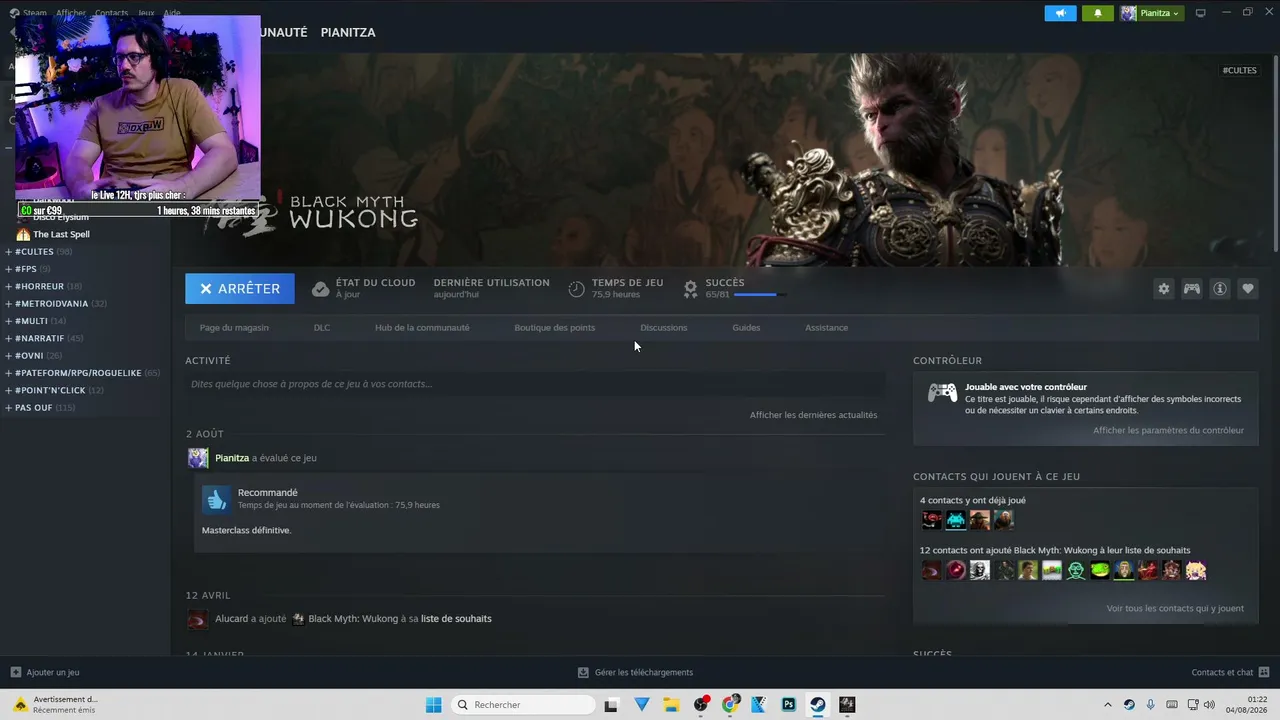The image size is (1280, 720).
Task: Add Black Myth Wukong to favorites heart
Action: click(x=1248, y=289)
